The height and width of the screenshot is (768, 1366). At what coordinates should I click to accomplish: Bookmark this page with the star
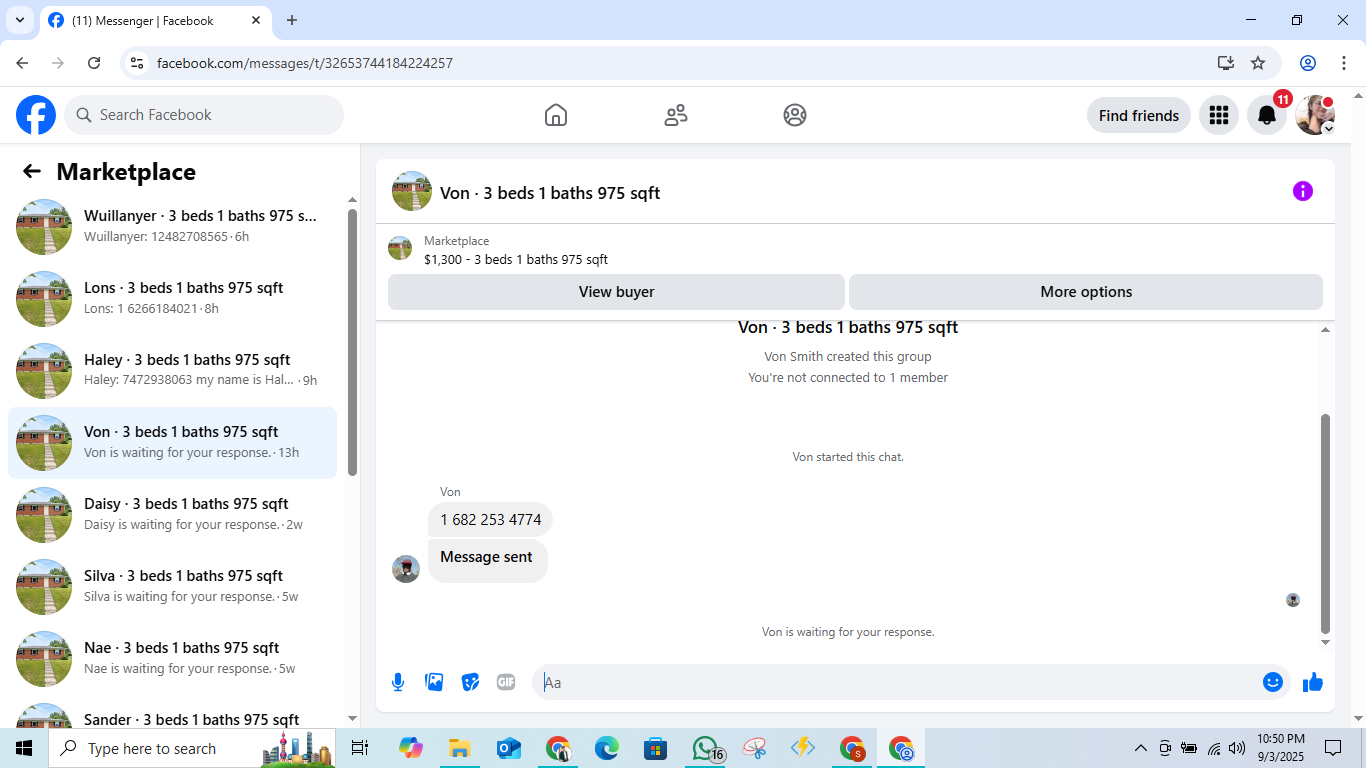coord(1258,63)
